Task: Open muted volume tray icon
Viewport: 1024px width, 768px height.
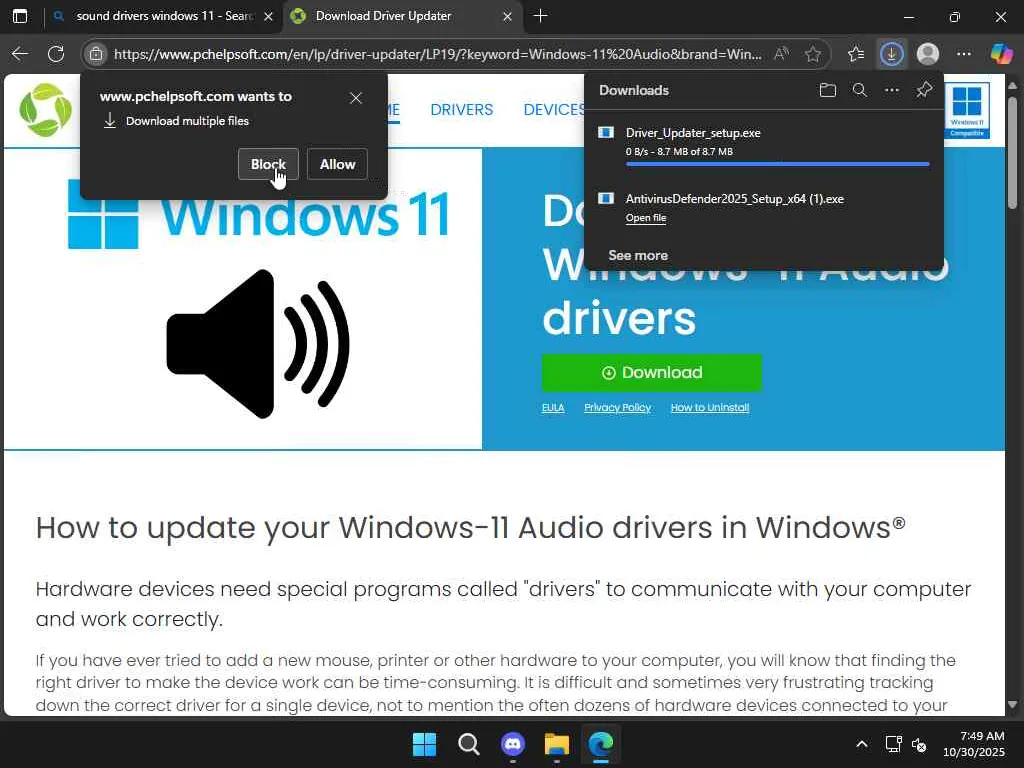Action: 919,744
